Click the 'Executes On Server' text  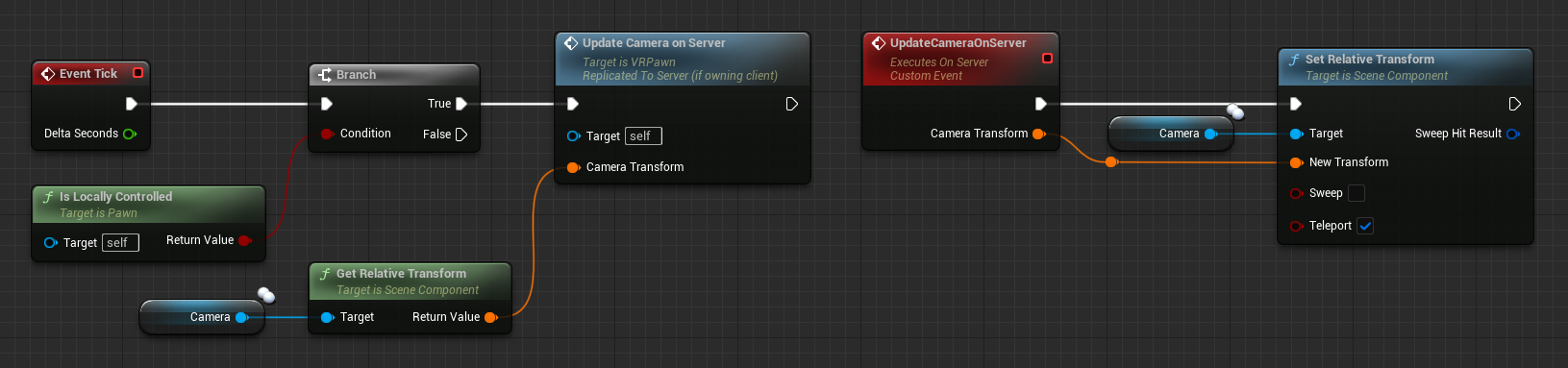pos(939,62)
